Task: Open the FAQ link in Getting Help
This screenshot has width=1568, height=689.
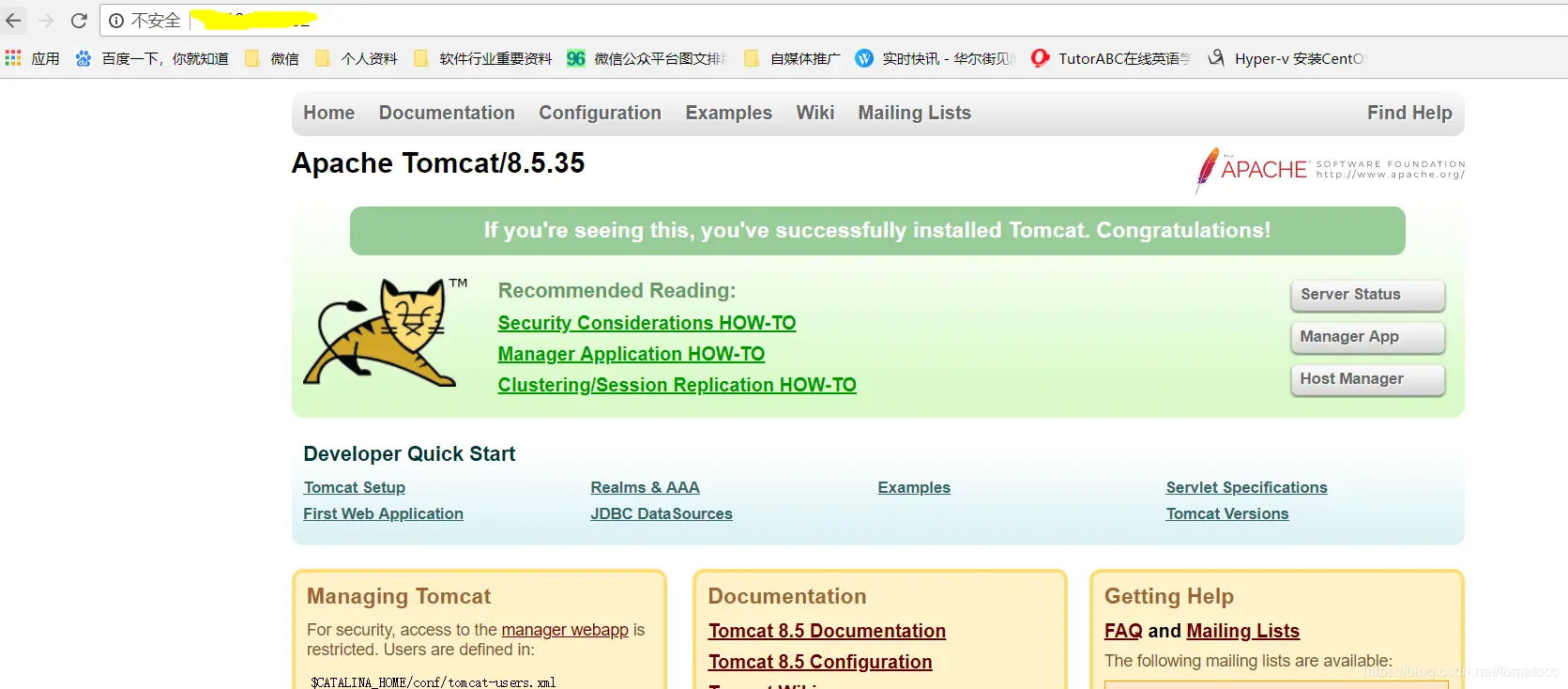Action: click(x=1123, y=631)
